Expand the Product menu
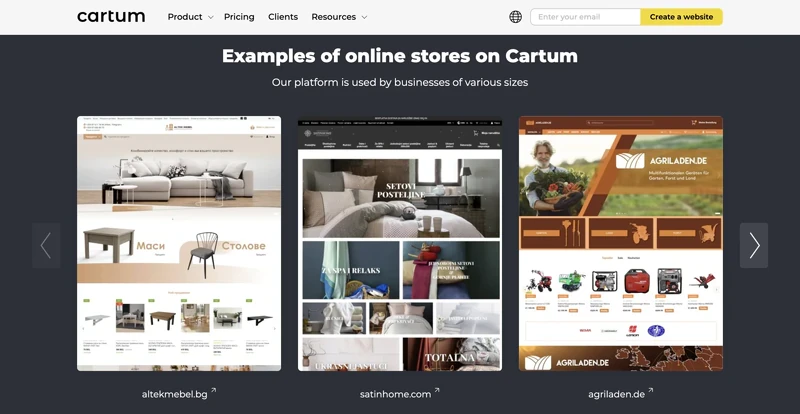800x414 pixels. click(190, 17)
